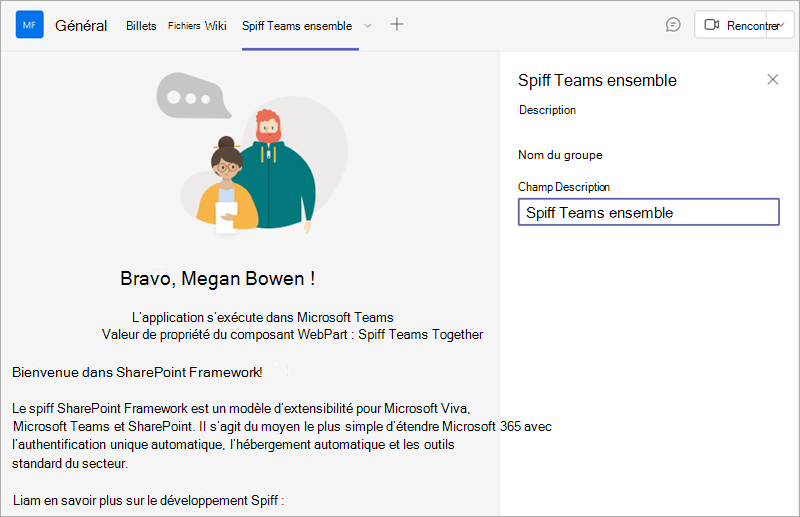The width and height of the screenshot is (800, 517).
Task: Click the MF team avatar icon
Action: point(30,24)
